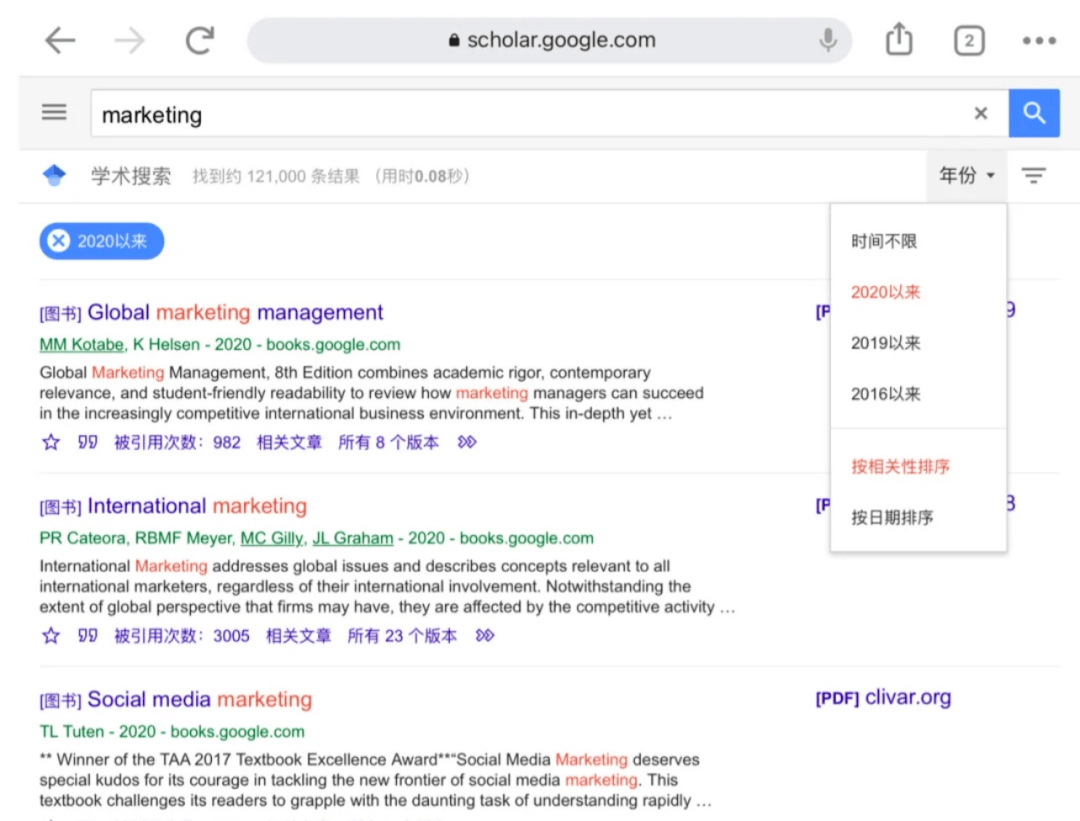
Task: Click the Google Scholar logo icon
Action: 54,176
